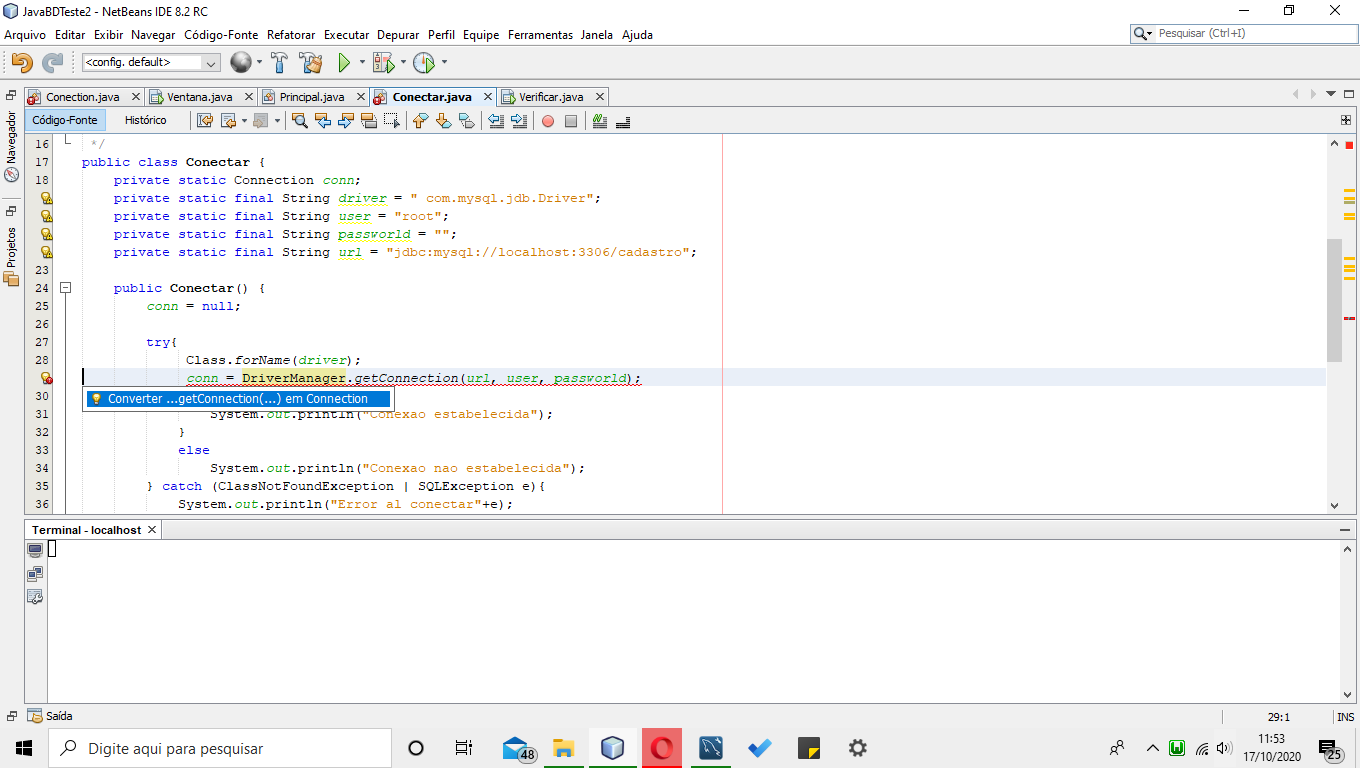Click the magnifier Find Selection icon

(x=299, y=121)
